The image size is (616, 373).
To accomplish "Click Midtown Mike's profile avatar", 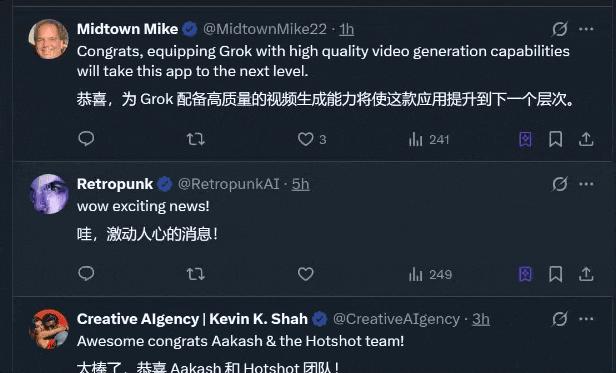I will pos(49,39).
